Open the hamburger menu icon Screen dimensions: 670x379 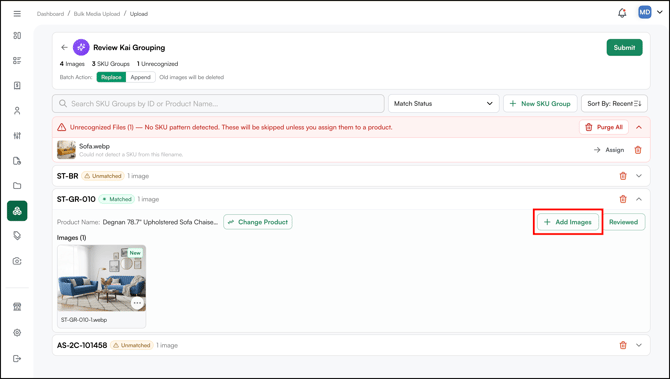tap(17, 14)
